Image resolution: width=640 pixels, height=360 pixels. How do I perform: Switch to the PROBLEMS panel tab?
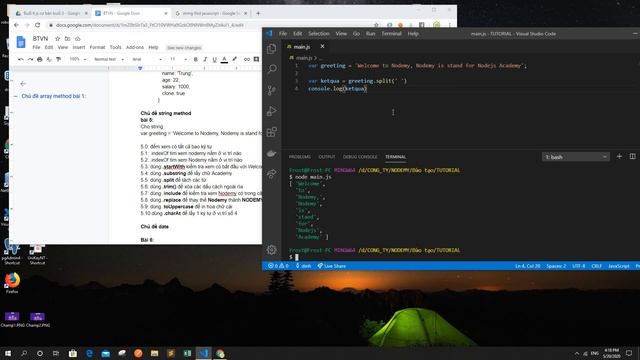(300, 157)
